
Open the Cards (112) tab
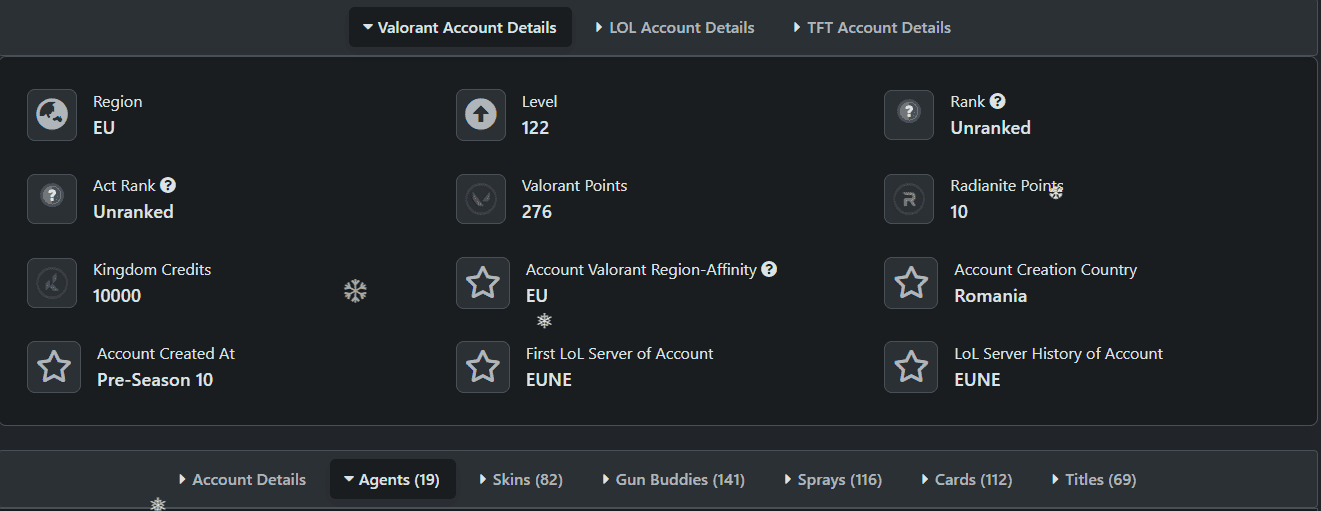pyautogui.click(x=966, y=480)
